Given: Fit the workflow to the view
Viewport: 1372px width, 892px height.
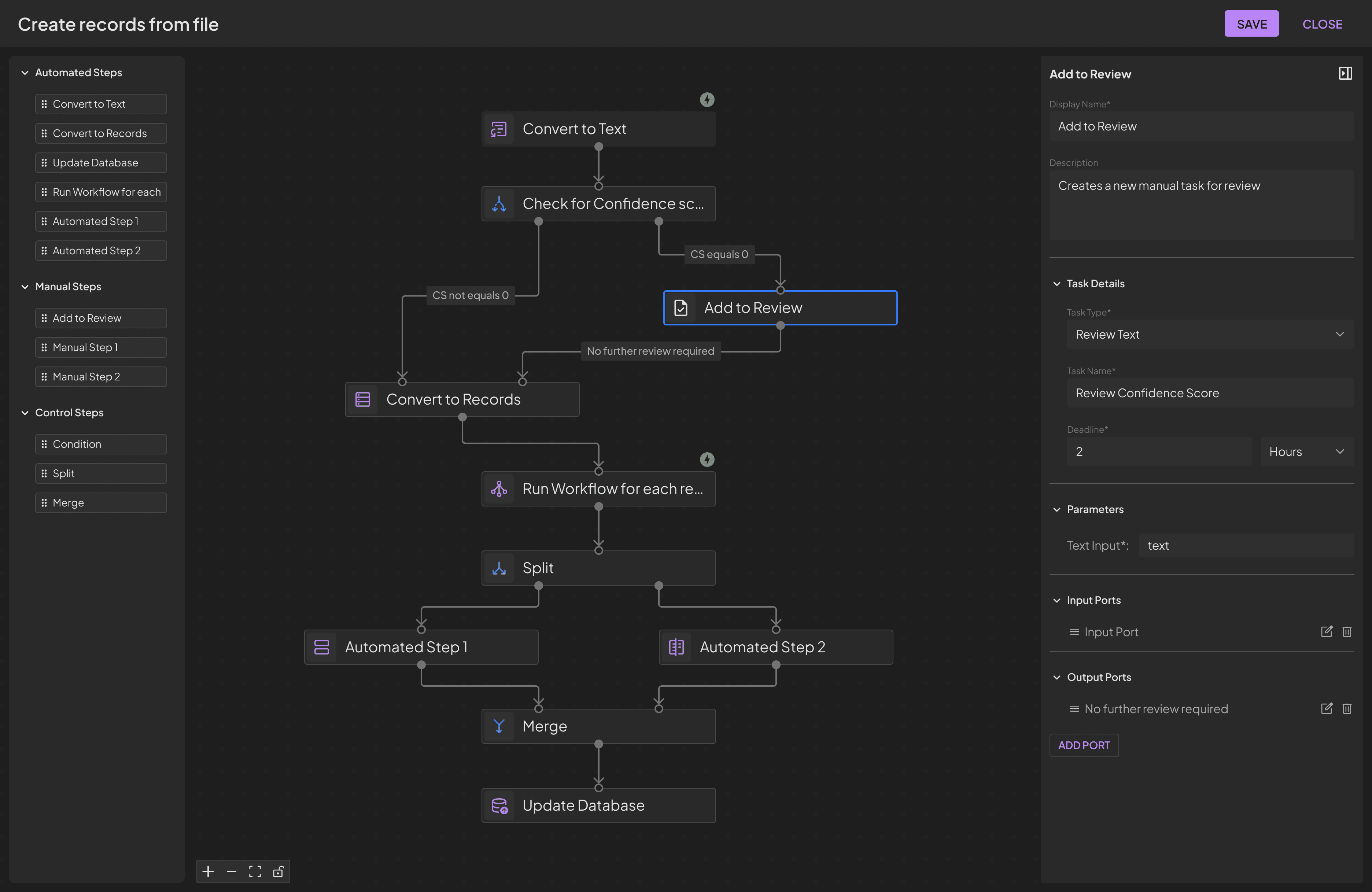Looking at the screenshot, I should click(255, 871).
